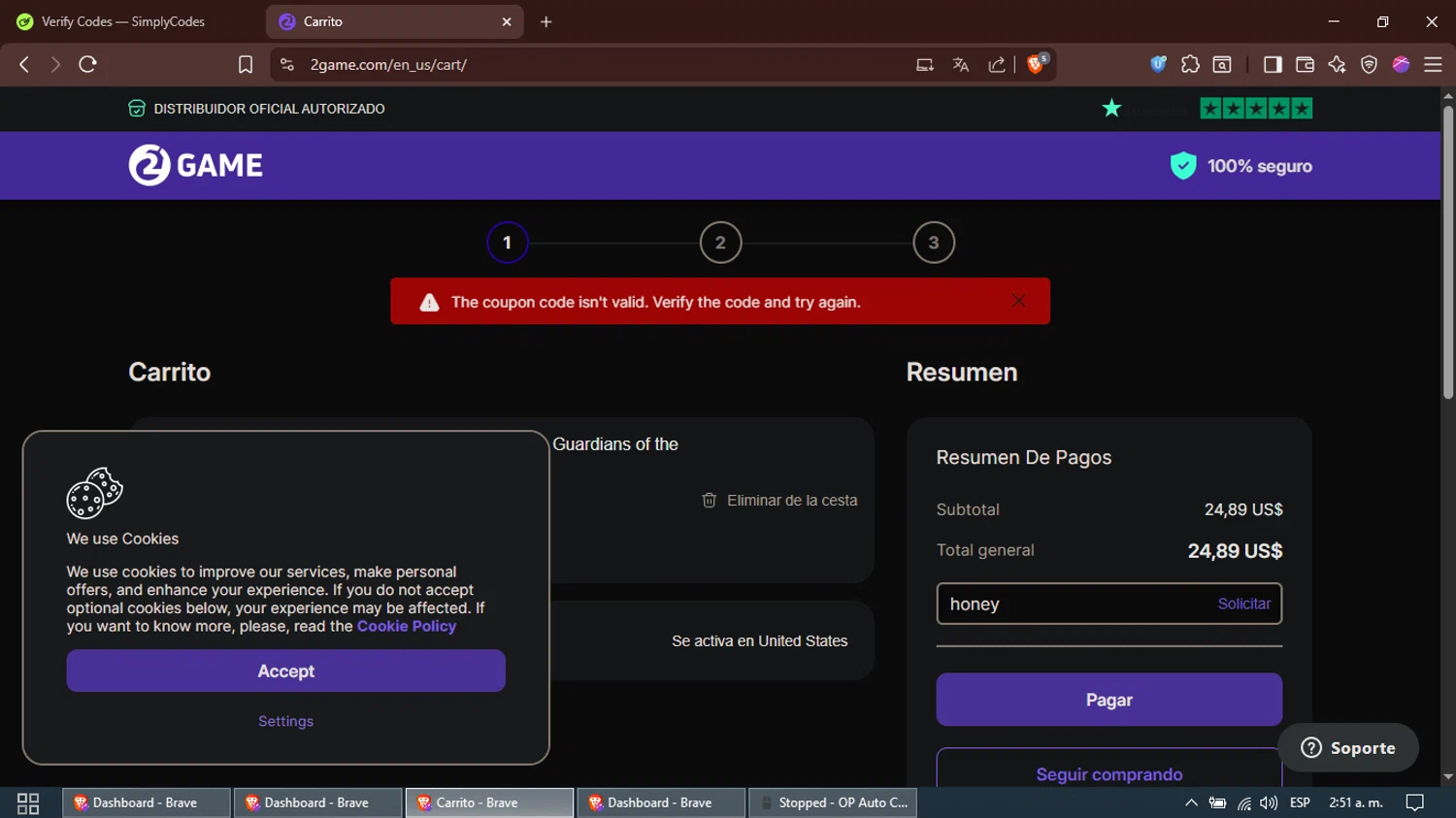Click the translate page icon

[x=961, y=65]
